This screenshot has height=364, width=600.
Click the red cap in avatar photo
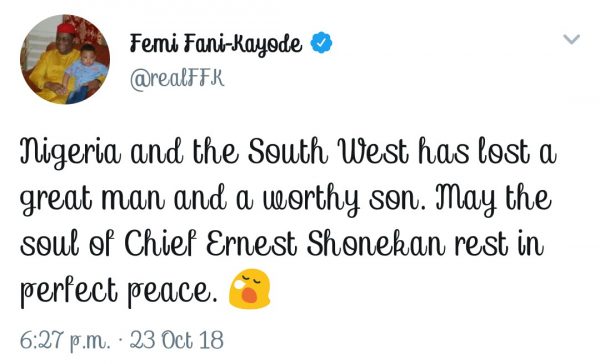tap(67, 27)
